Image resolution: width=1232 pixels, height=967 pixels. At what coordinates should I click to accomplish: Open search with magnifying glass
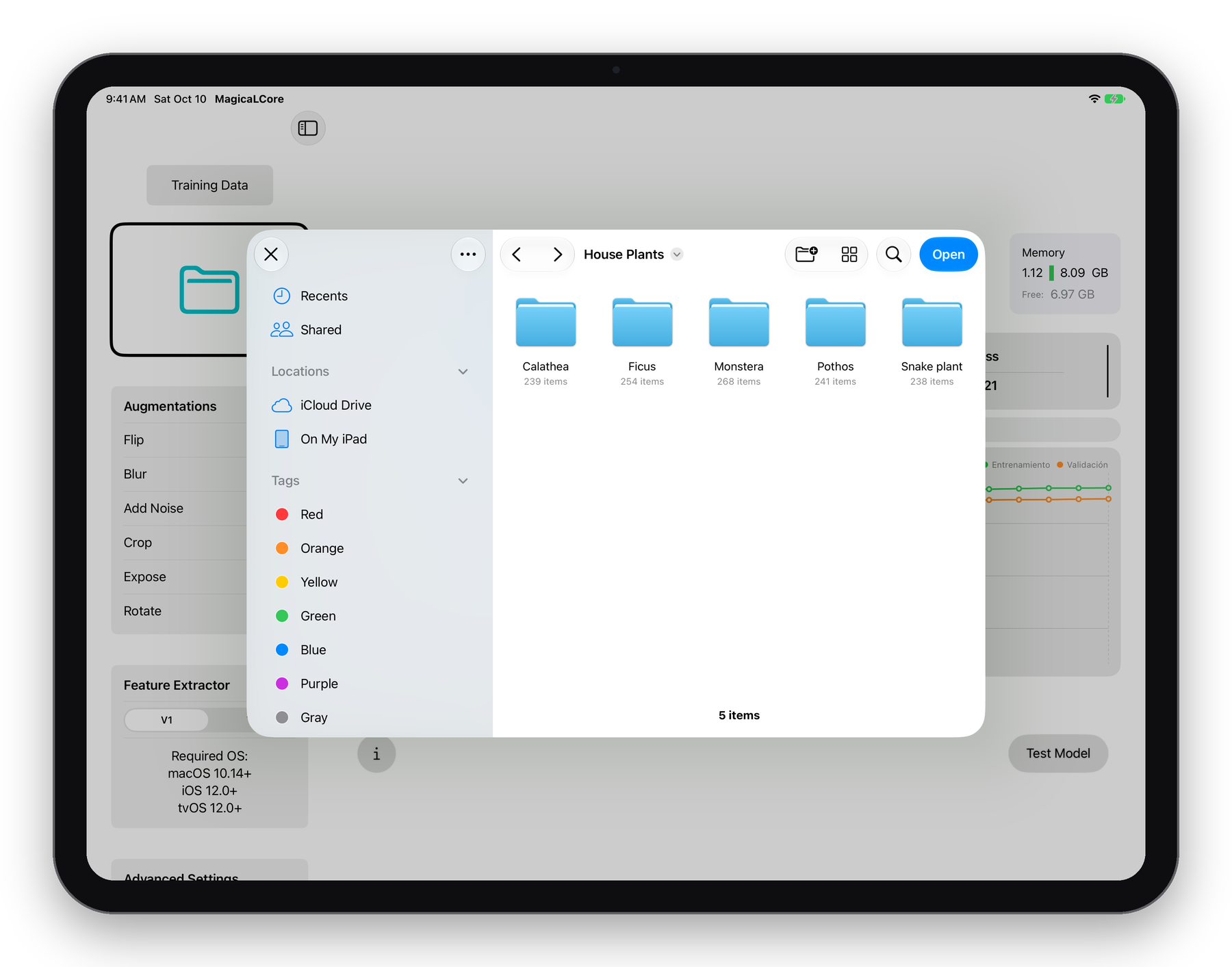pos(894,255)
